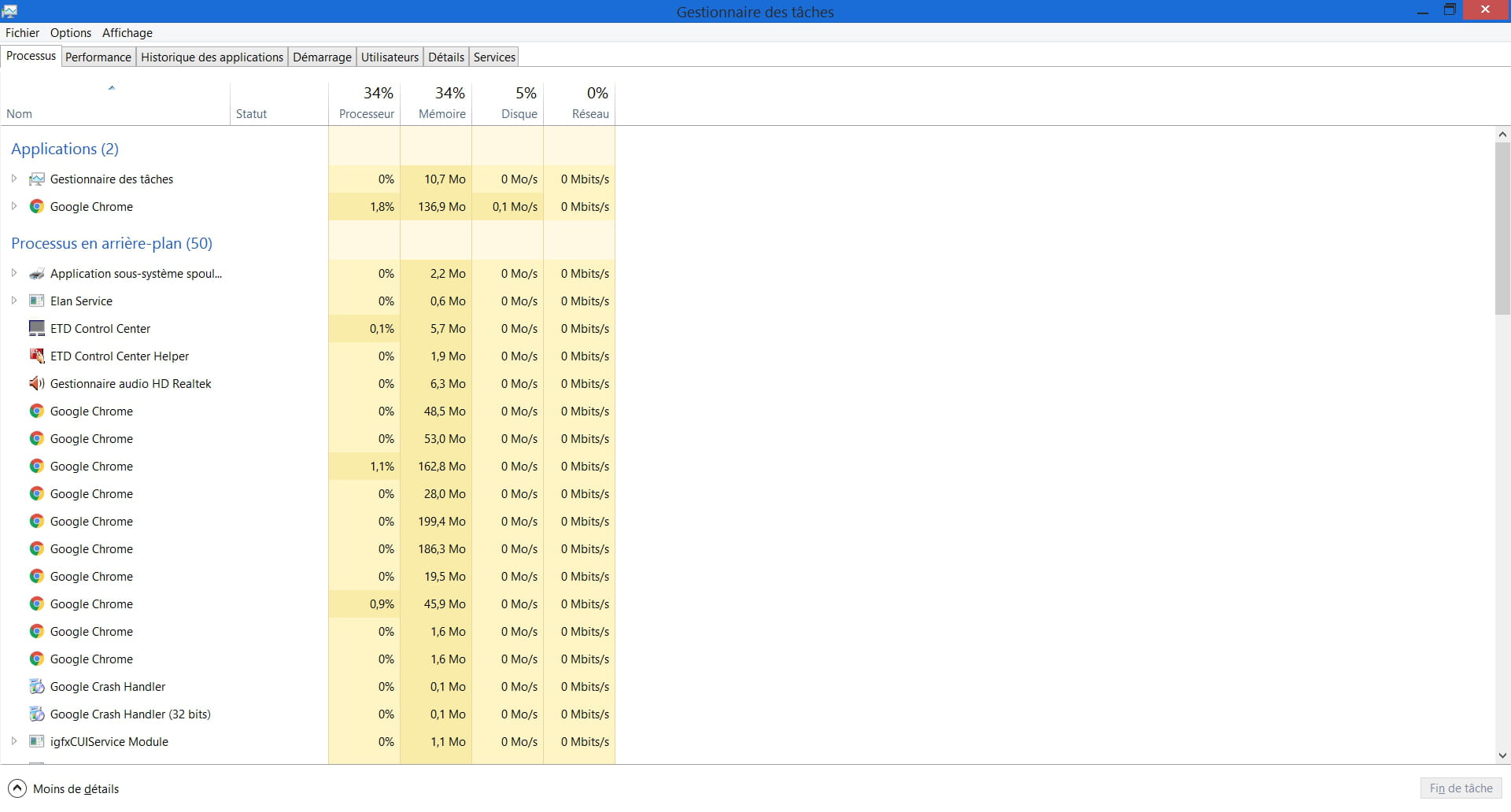This screenshot has width=1511, height=812.
Task: Click the vertical scrollbar thumb
Action: coord(1502,229)
